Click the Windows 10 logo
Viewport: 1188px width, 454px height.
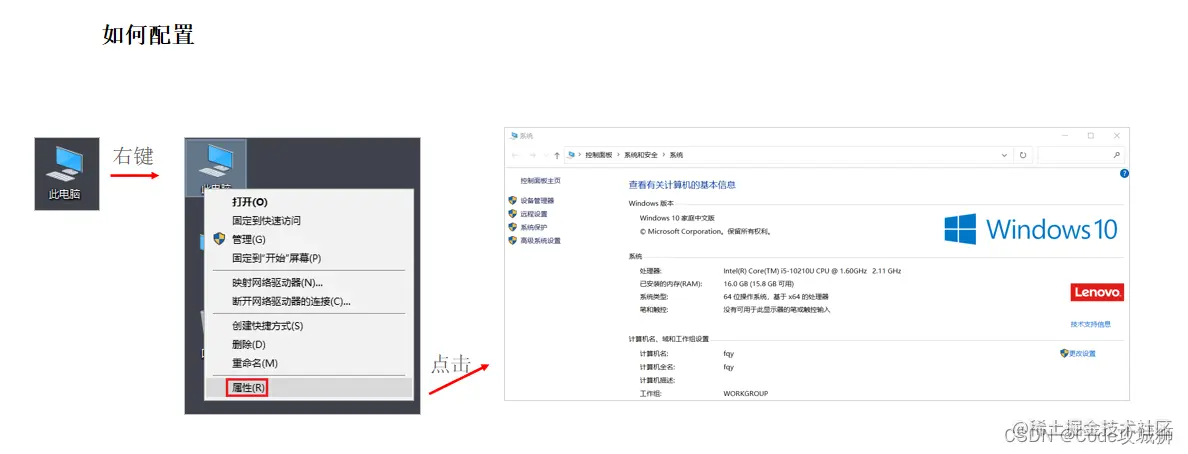(1031, 229)
